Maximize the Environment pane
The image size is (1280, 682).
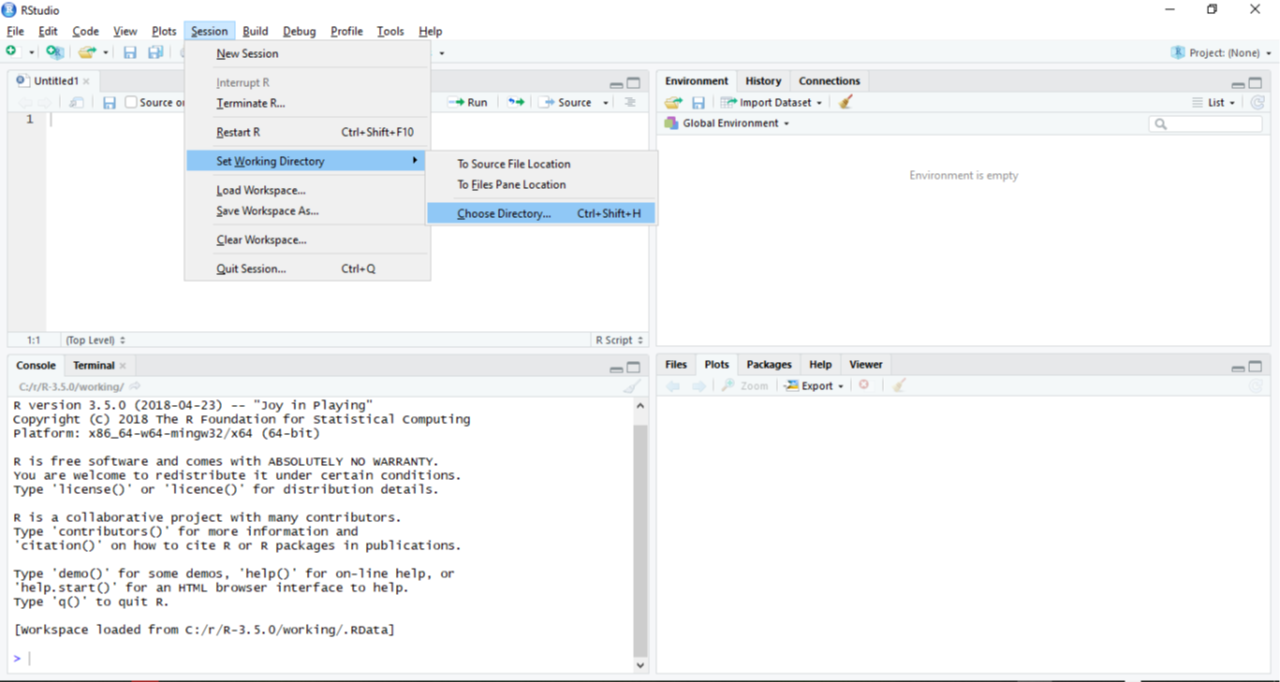tap(1255, 83)
